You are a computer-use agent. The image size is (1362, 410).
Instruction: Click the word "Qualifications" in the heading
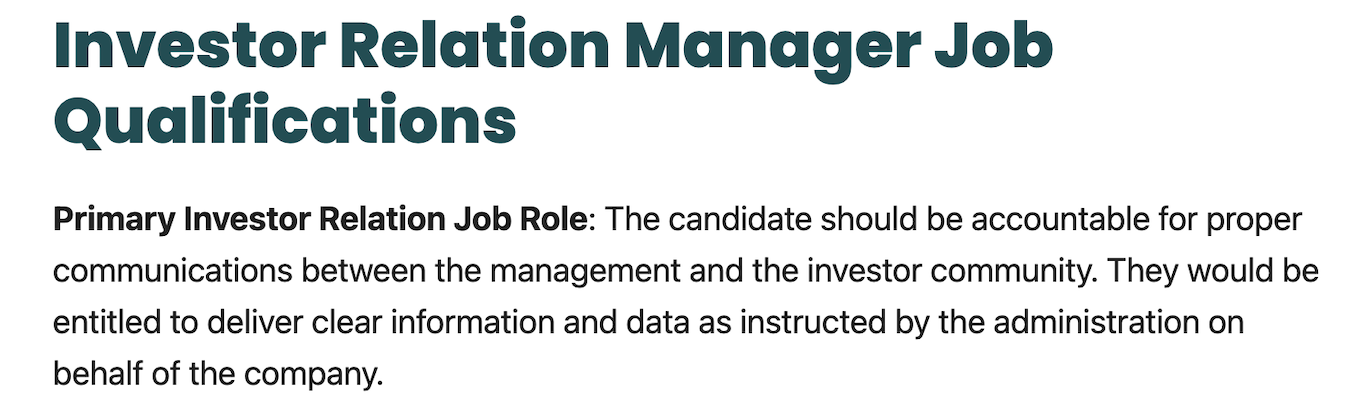(x=285, y=122)
